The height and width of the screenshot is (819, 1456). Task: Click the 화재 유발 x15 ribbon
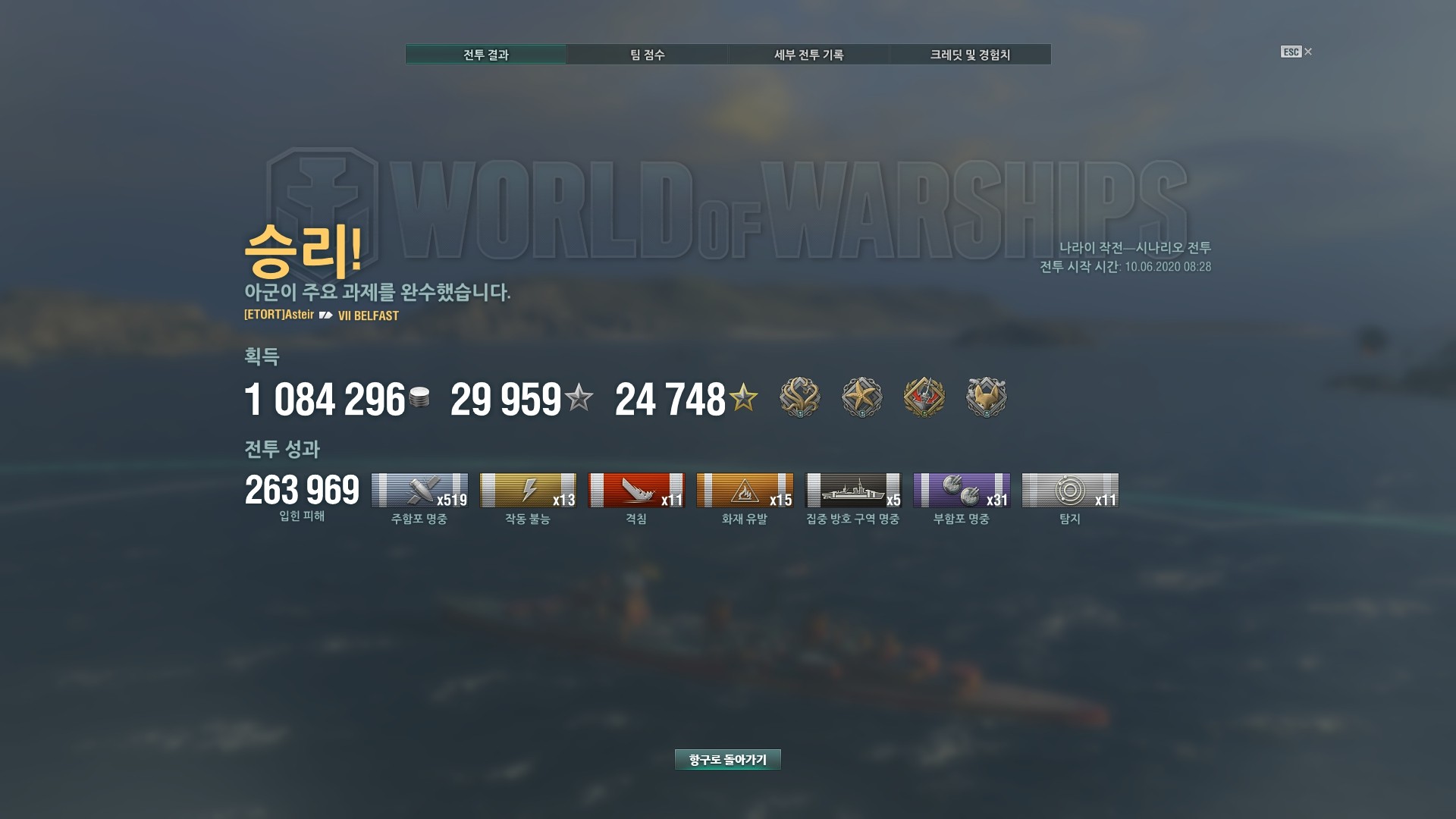pyautogui.click(x=745, y=490)
